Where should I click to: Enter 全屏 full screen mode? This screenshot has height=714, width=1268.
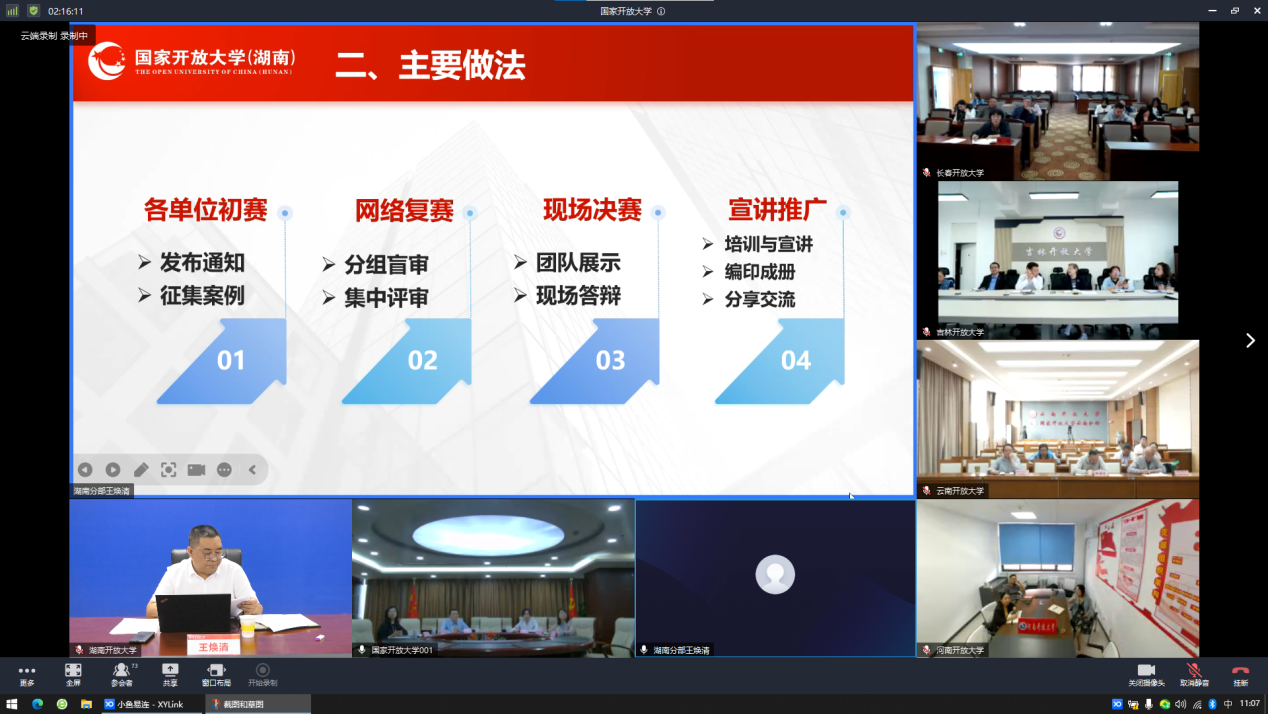pyautogui.click(x=73, y=675)
